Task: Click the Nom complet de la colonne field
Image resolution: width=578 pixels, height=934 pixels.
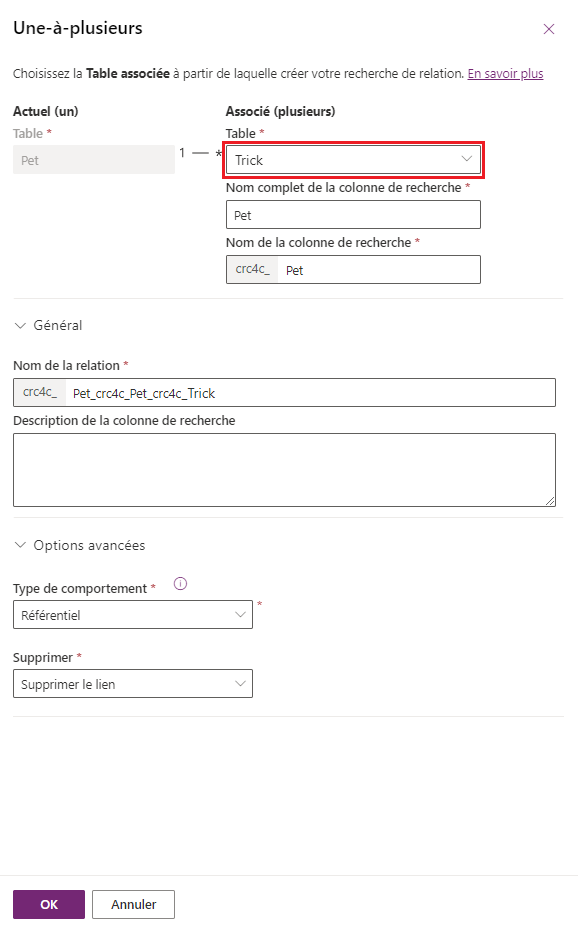Action: [353, 214]
